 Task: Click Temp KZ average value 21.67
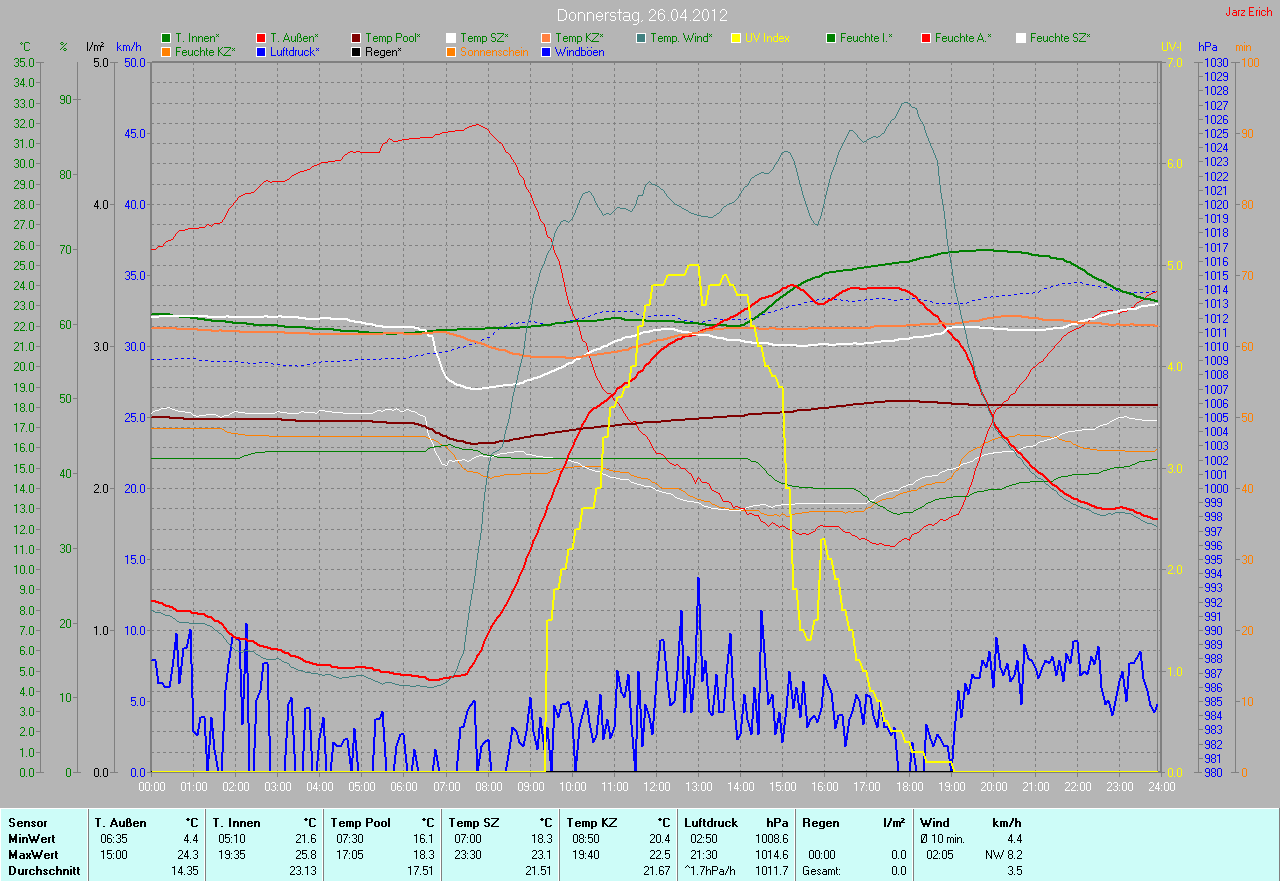[x=656, y=871]
